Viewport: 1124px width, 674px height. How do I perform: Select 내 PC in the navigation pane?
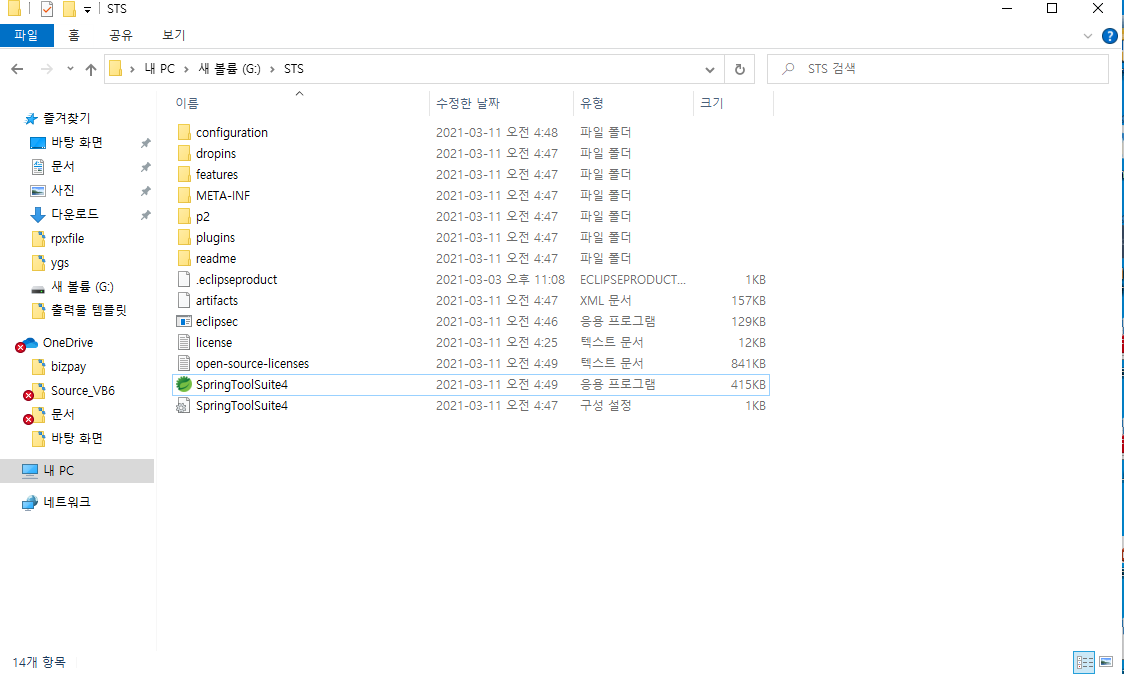[x=77, y=471]
